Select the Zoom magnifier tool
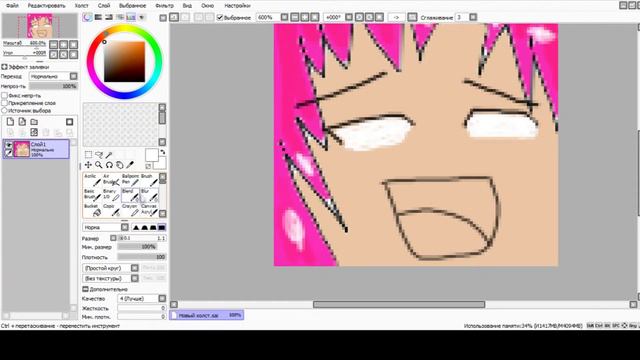The height and width of the screenshot is (360, 640). [99, 165]
